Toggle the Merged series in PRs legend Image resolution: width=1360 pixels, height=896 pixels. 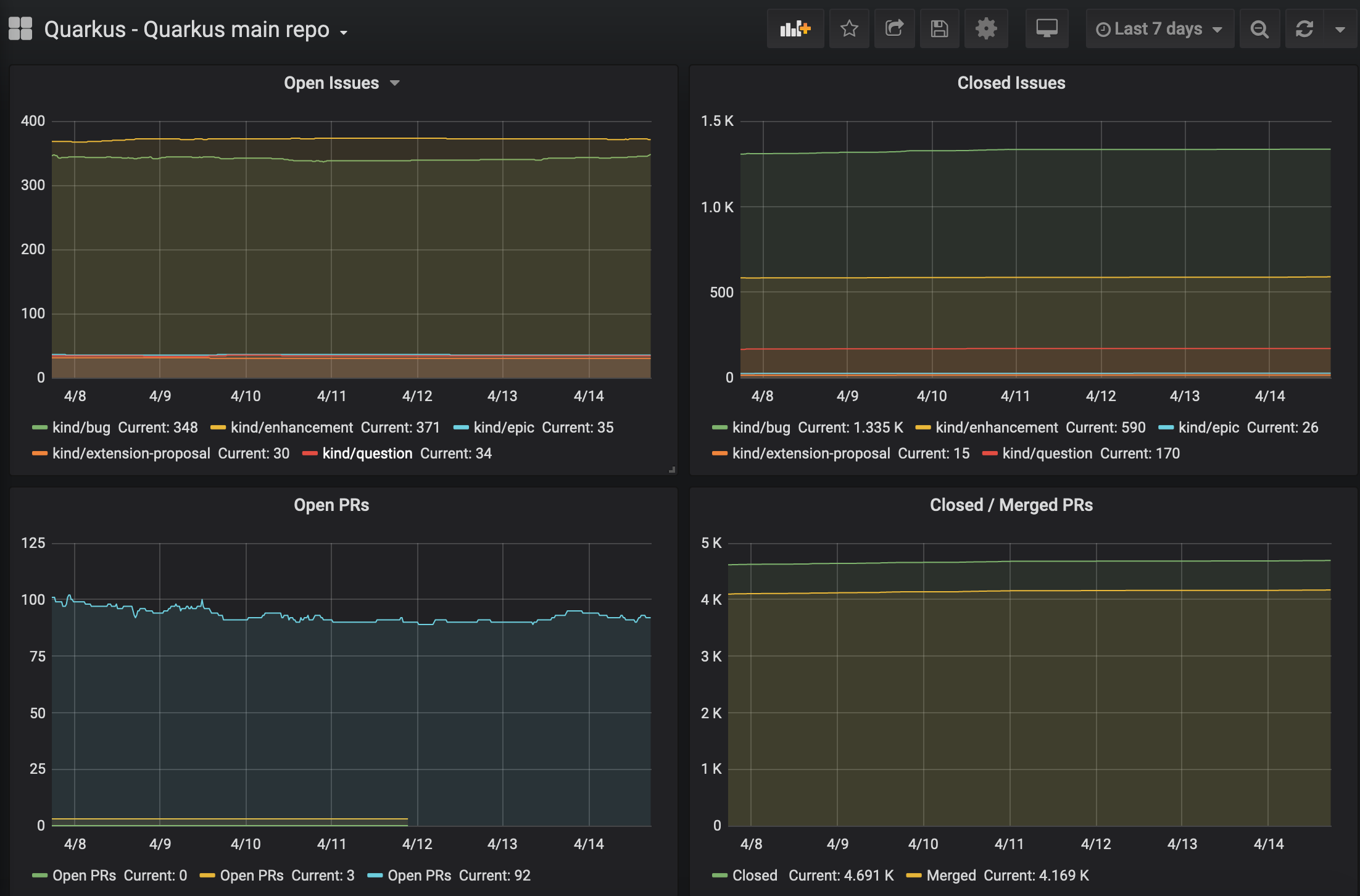click(951, 876)
